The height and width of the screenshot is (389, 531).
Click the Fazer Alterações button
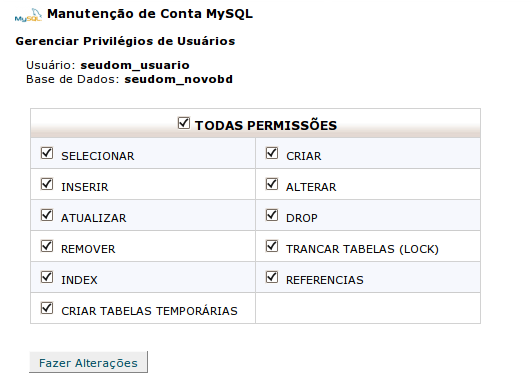click(88, 362)
